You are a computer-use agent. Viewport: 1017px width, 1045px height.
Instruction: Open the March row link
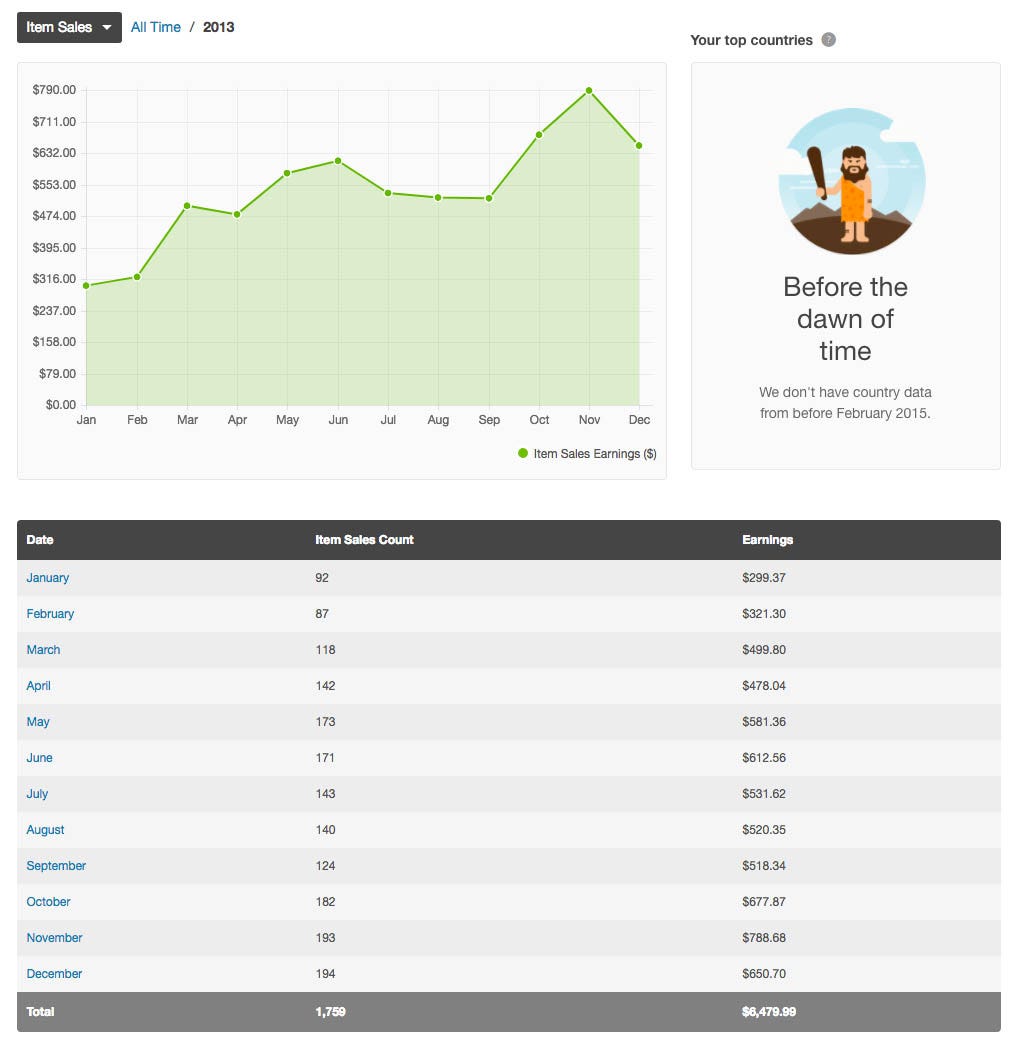(43, 650)
